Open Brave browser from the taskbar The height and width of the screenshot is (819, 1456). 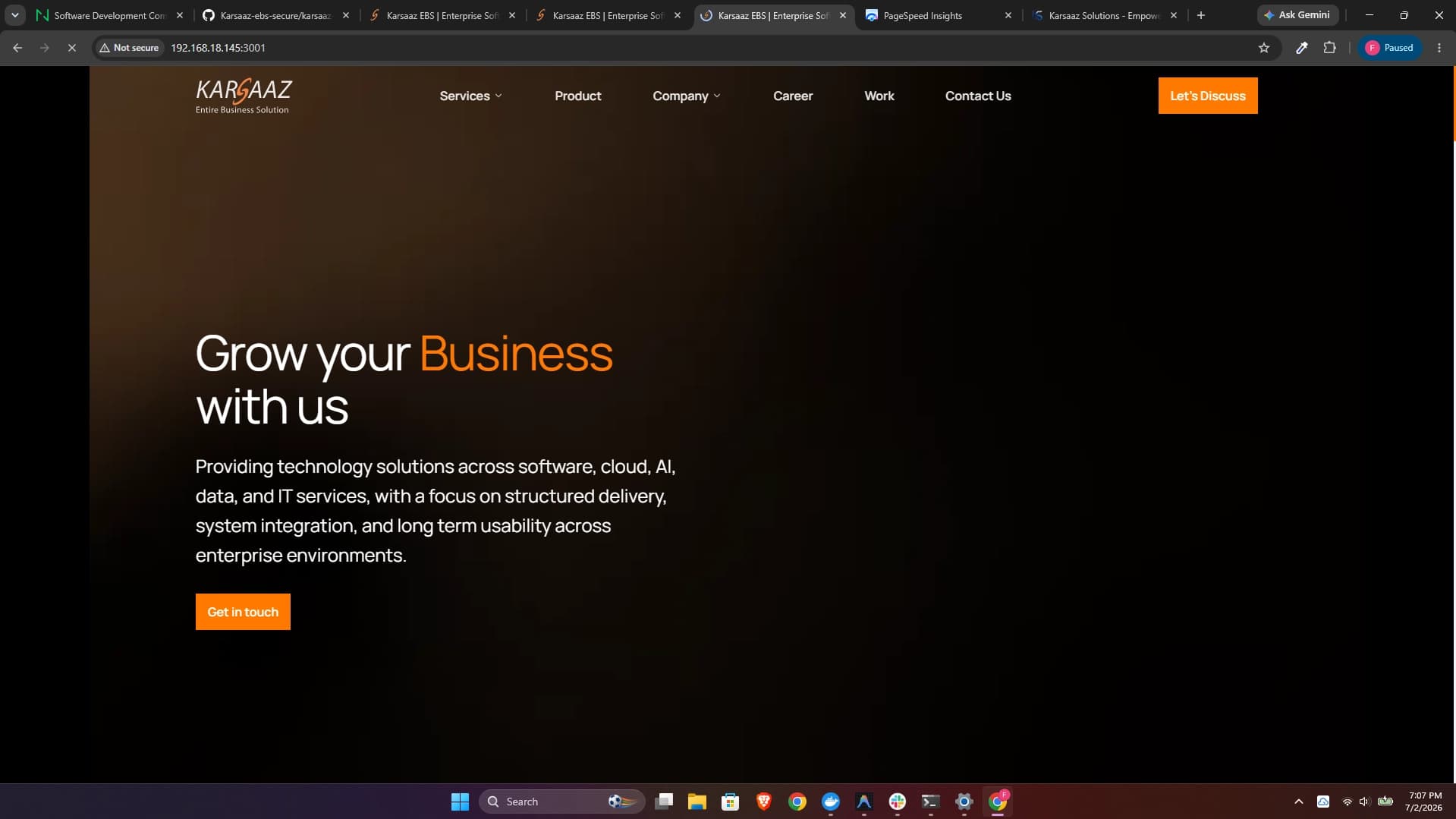click(763, 801)
